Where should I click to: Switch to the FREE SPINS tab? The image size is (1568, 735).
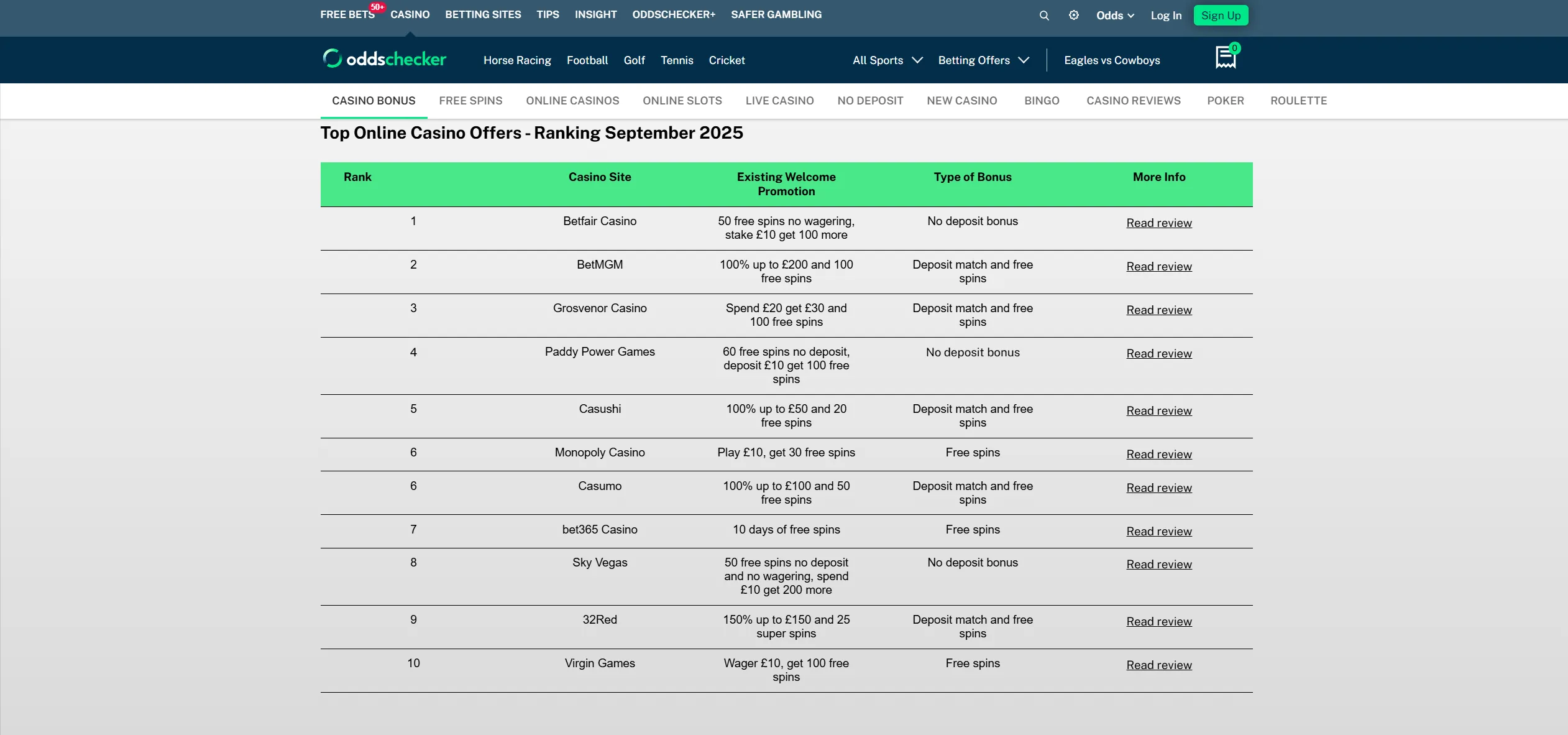470,101
